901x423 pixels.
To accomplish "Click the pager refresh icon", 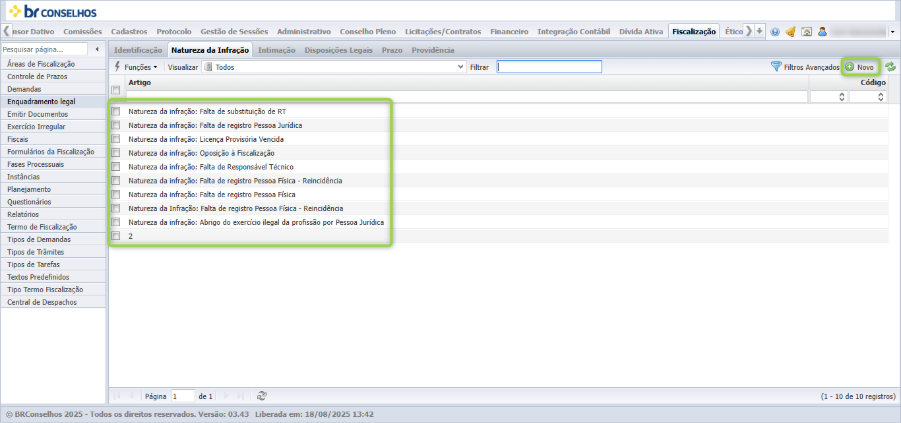I will click(x=261, y=396).
